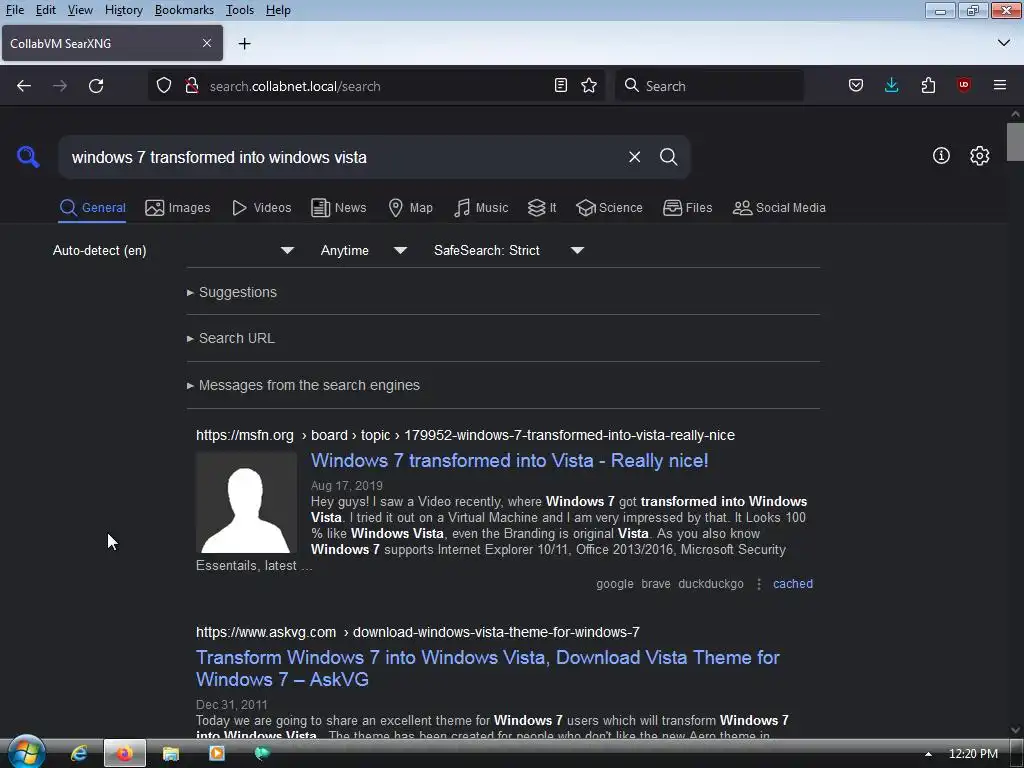Submit search with magnifier button
The height and width of the screenshot is (768, 1024).
coord(668,157)
